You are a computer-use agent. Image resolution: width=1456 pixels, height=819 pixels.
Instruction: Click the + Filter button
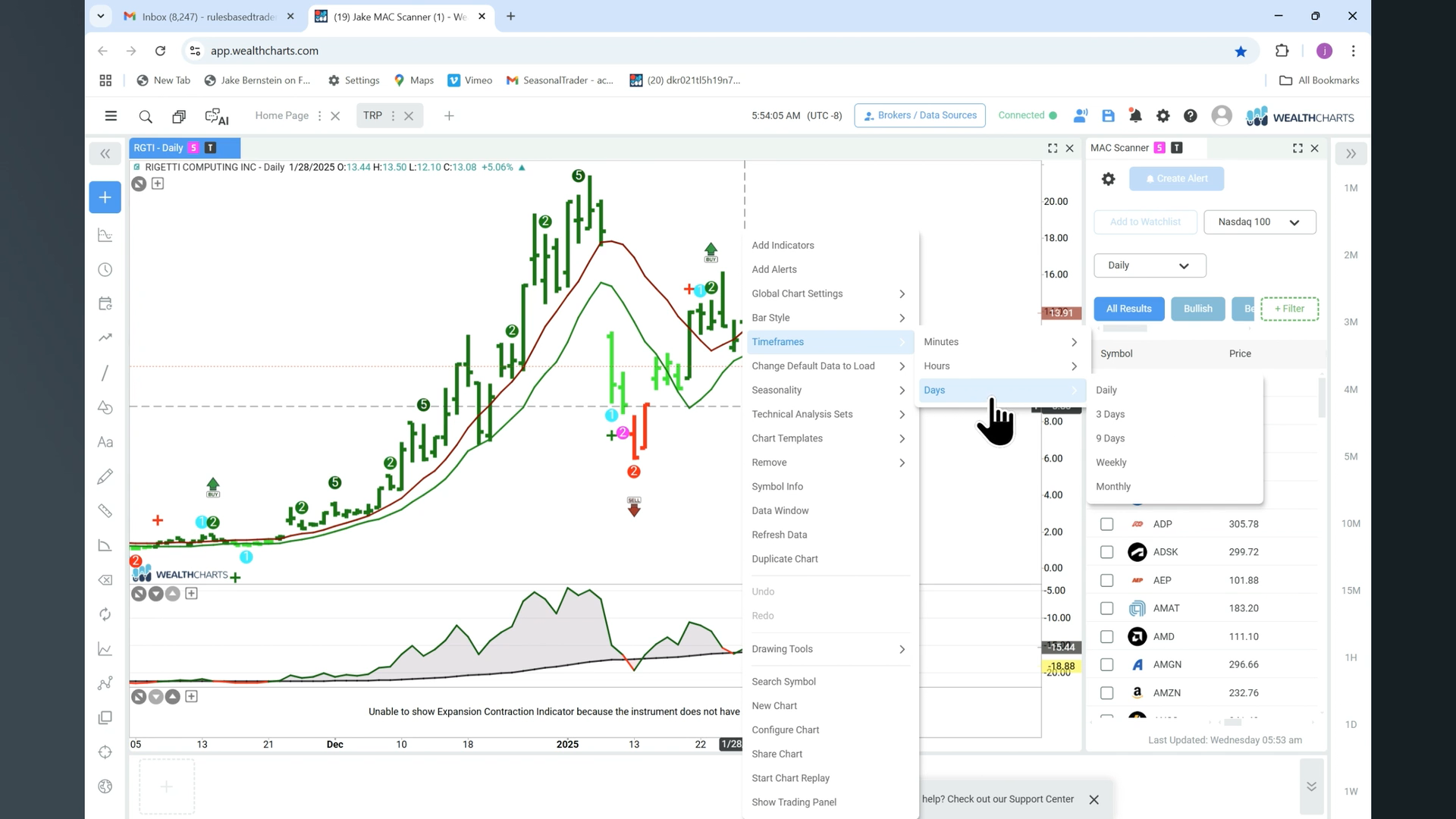tap(1289, 309)
